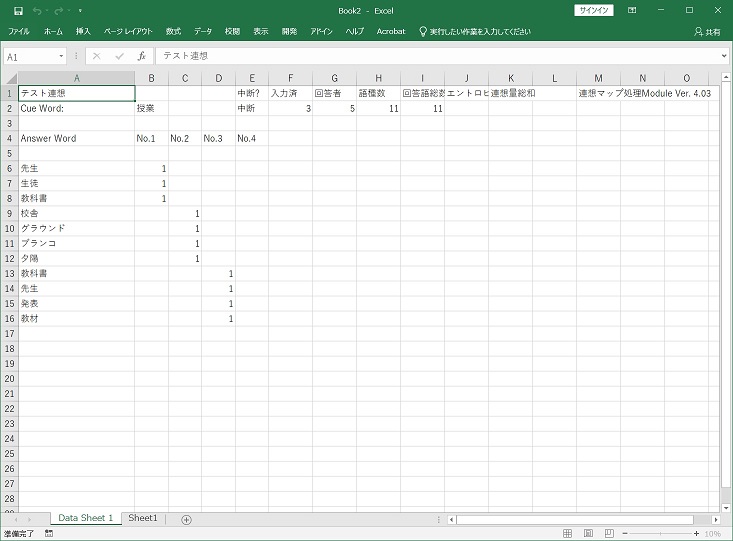
Task: Select cell A6 containing 先生
Action: pos(77,169)
